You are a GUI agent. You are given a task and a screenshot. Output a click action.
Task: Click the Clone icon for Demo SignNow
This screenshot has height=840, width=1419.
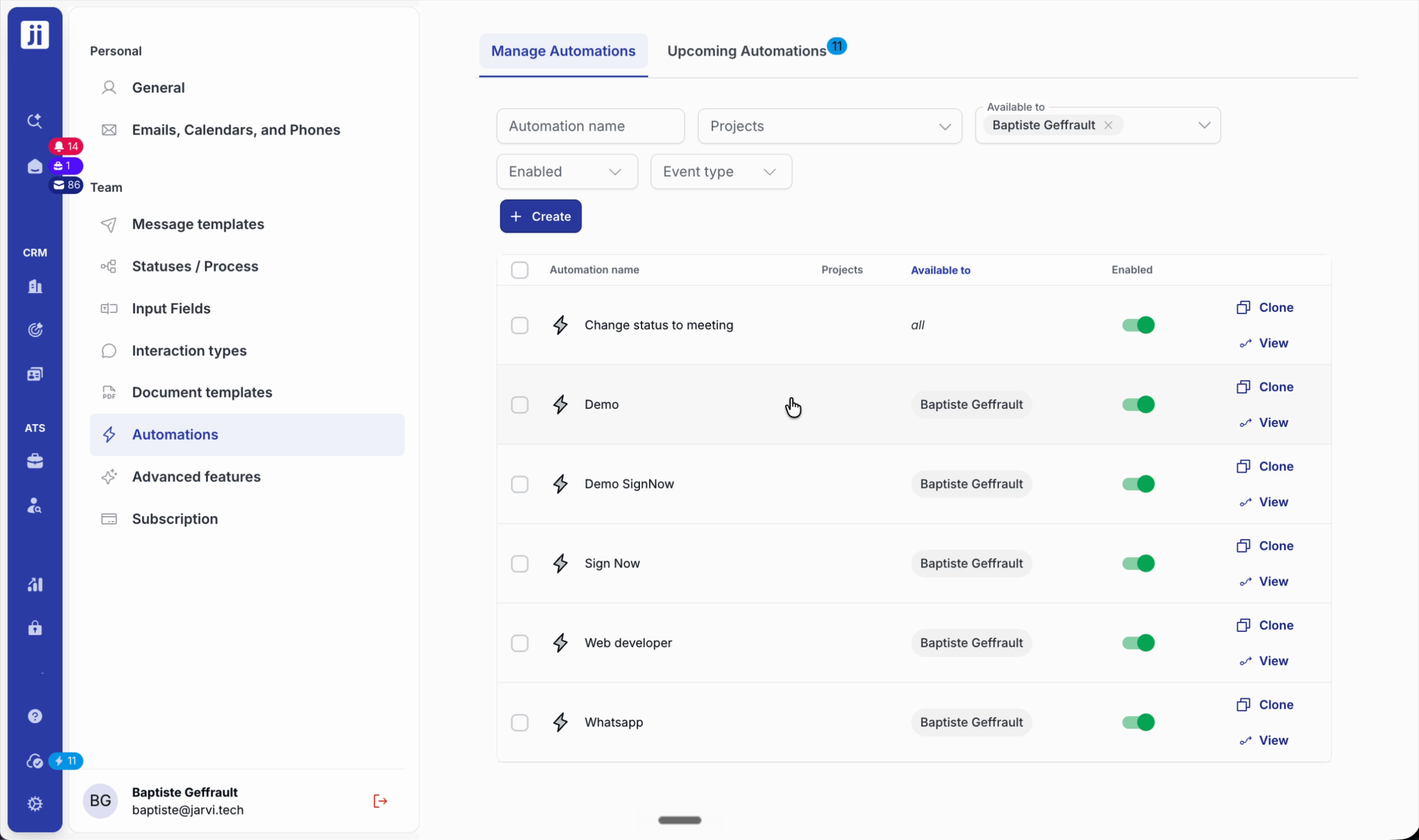click(x=1244, y=467)
